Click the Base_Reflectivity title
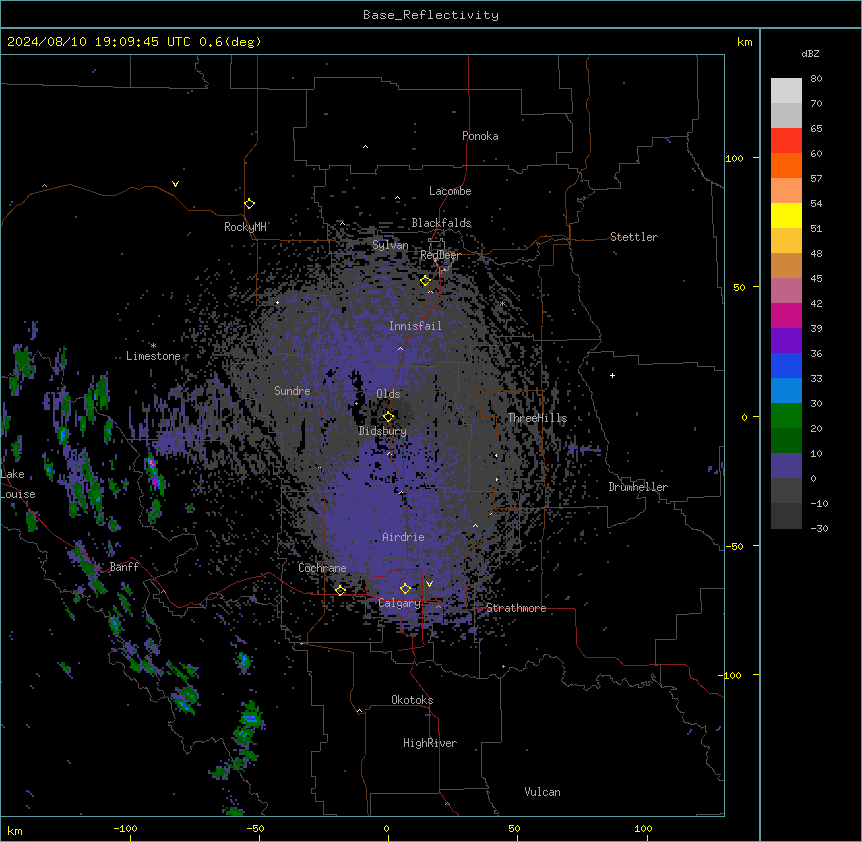The image size is (862, 842). click(x=431, y=15)
